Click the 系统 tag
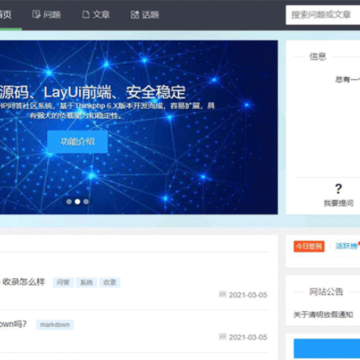This screenshot has width=360, height=360. tap(86, 282)
